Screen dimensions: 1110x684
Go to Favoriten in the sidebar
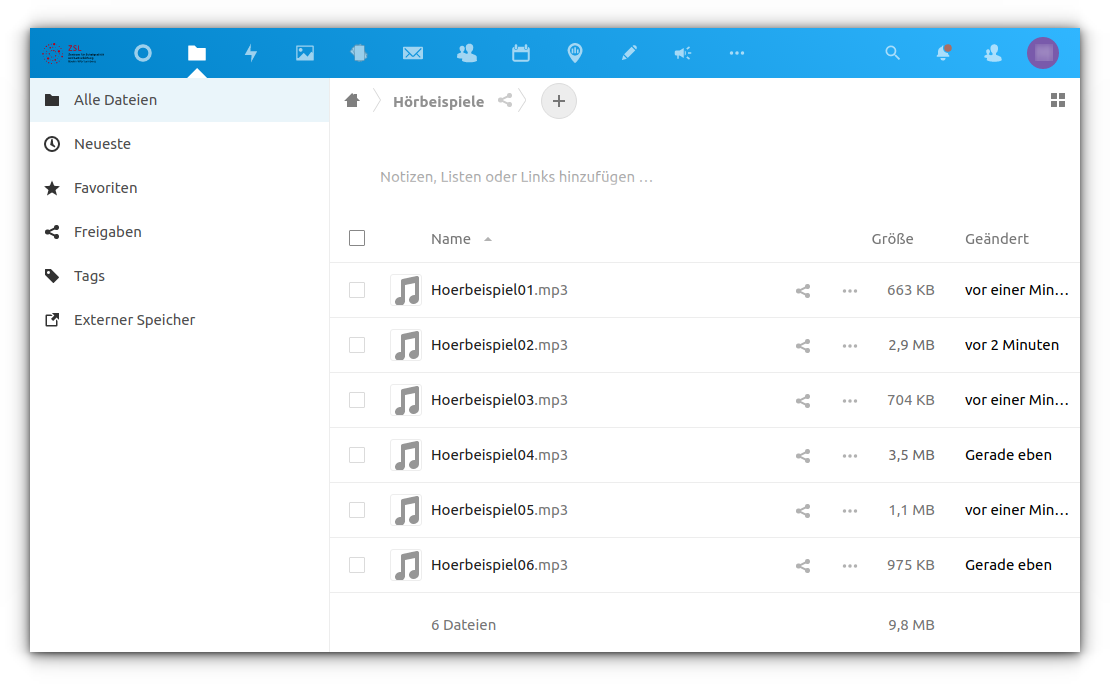point(105,188)
